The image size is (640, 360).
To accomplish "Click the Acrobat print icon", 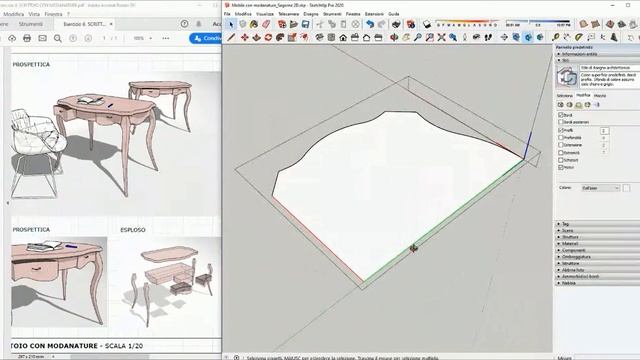I will 27,38.
